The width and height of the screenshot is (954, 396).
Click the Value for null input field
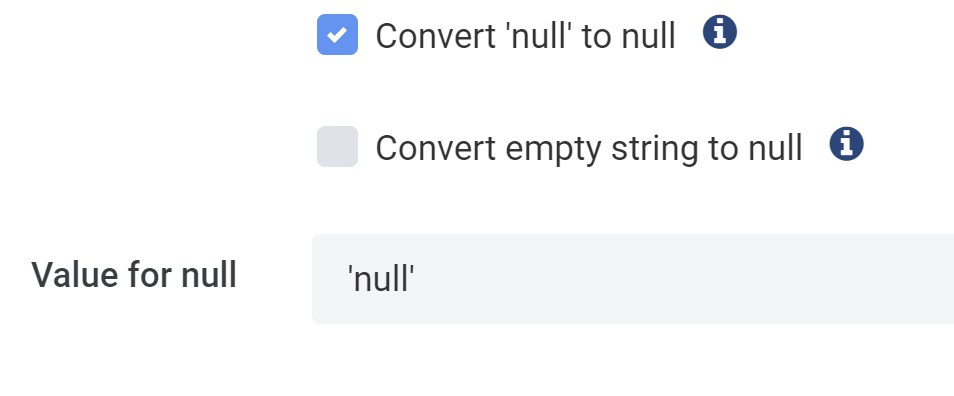point(633,279)
